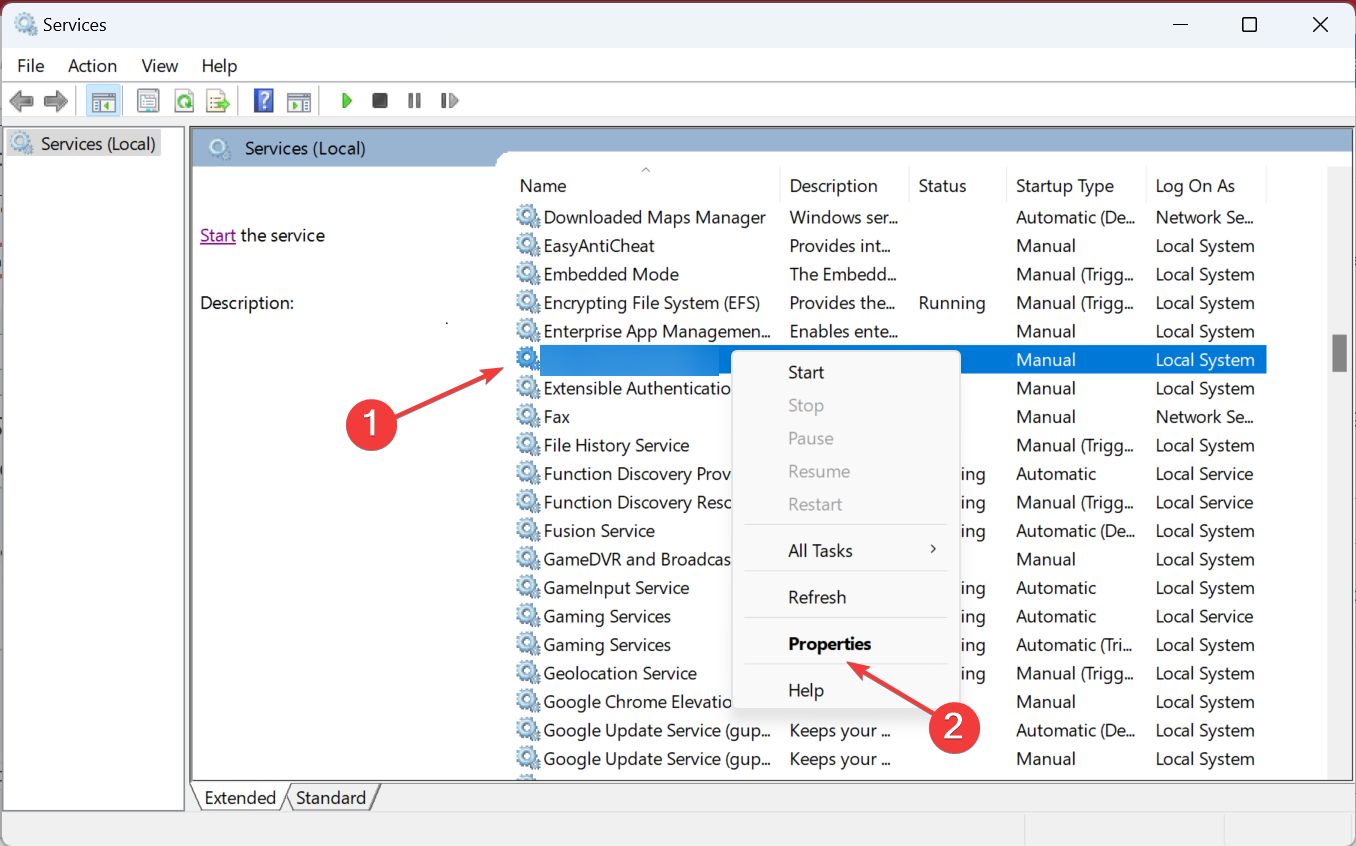Click the gear icon beside the Fax service
This screenshot has height=846, width=1356.
point(527,416)
